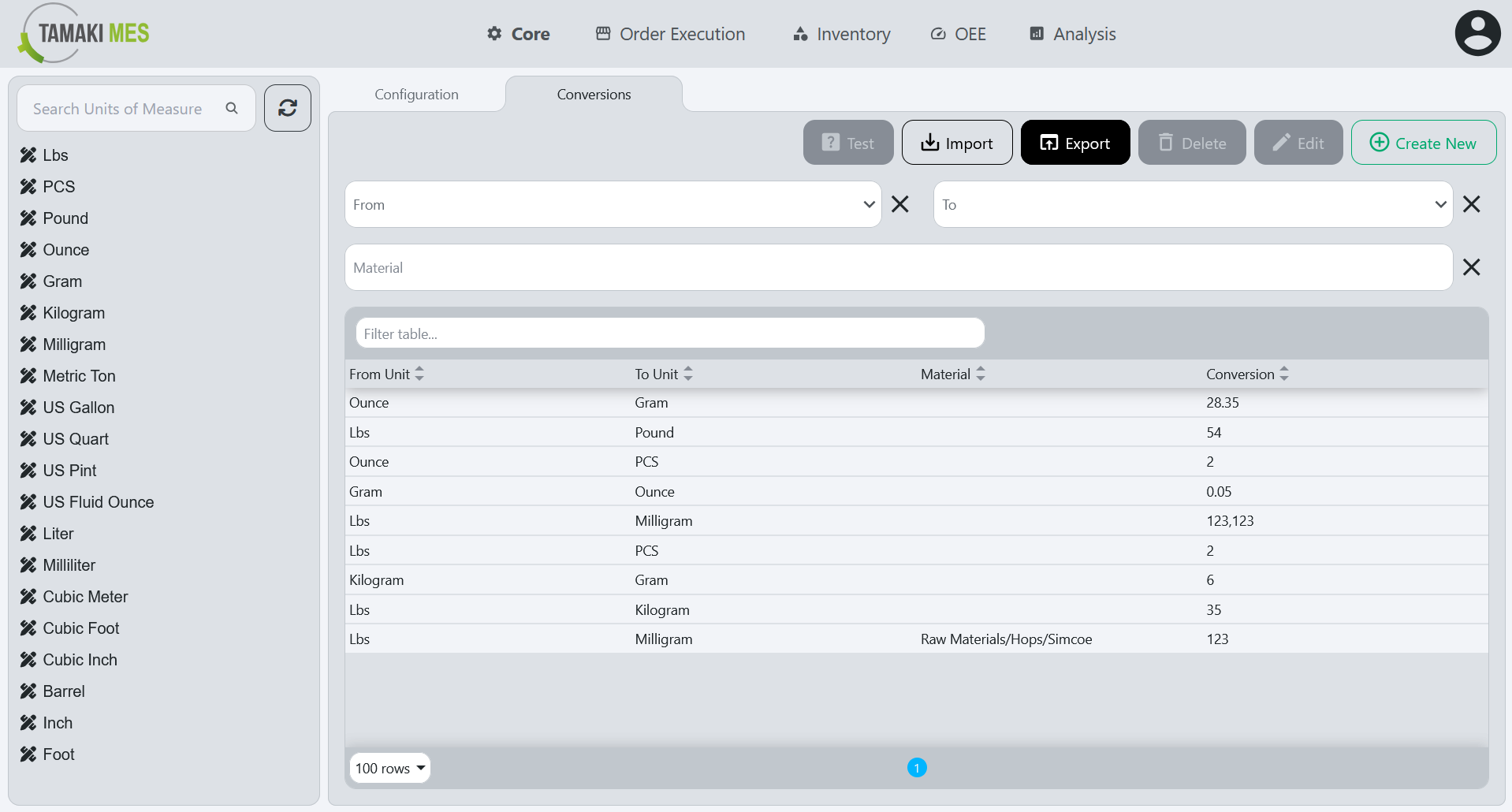
Task: Select the Conversions tab
Action: pyautogui.click(x=594, y=94)
